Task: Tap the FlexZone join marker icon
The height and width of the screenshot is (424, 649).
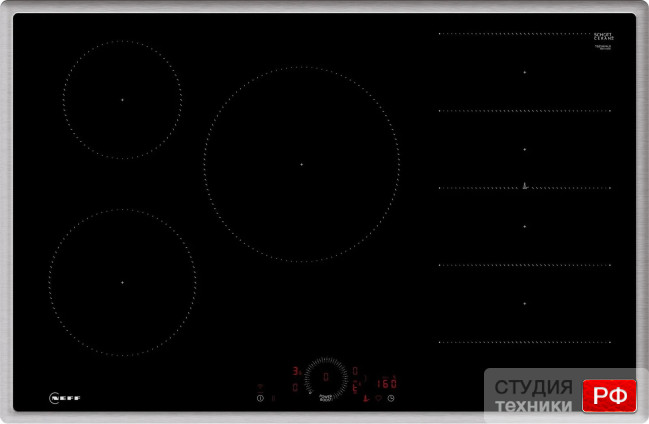Action: [524, 185]
